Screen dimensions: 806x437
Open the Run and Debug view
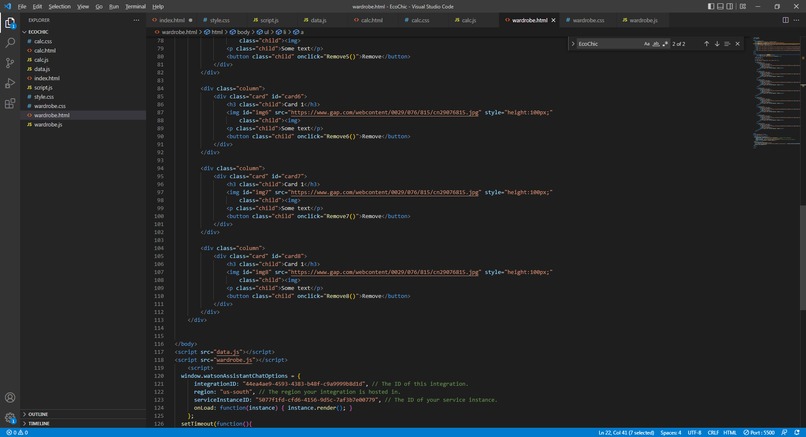tap(10, 83)
